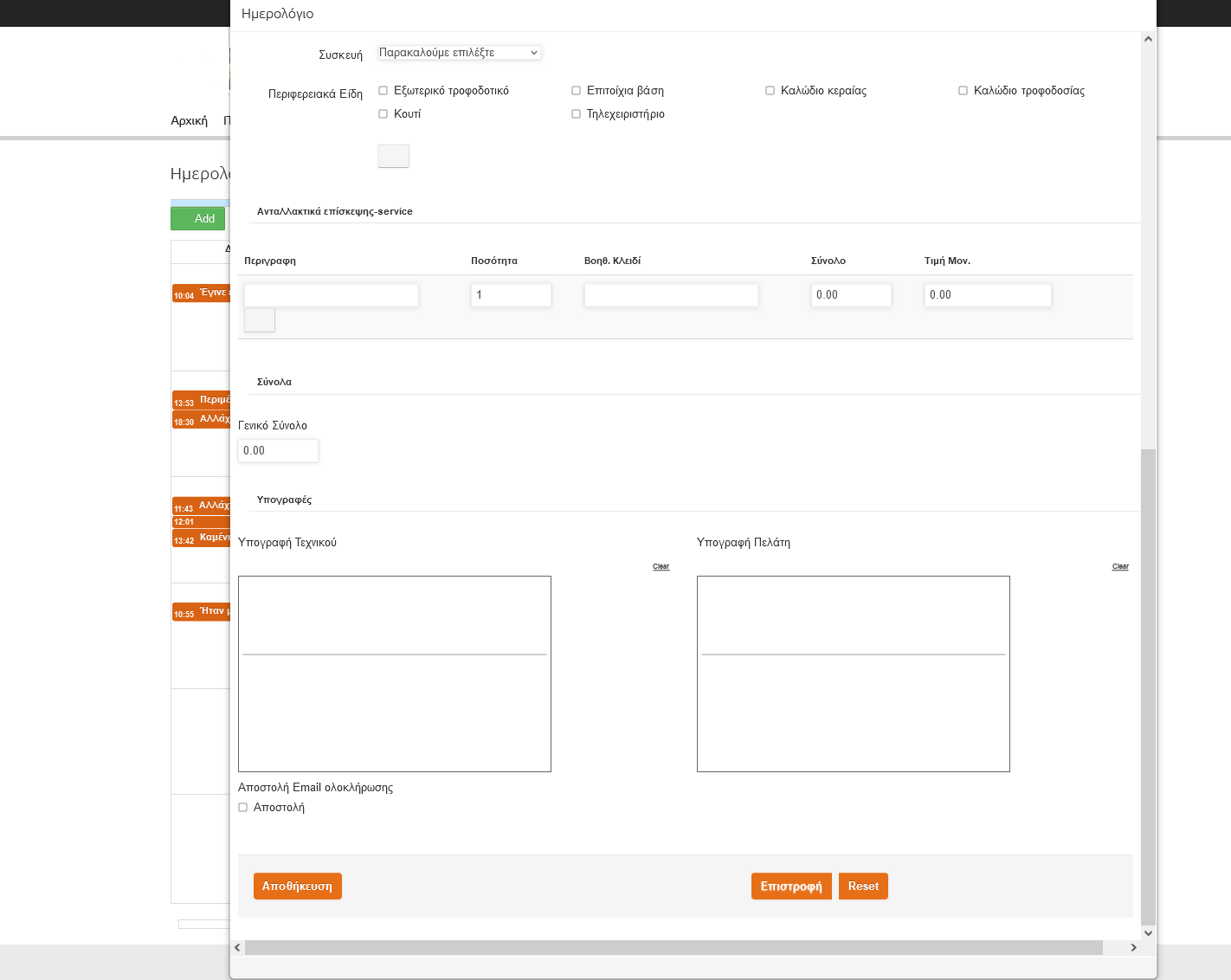Clear the customer signature pad
This screenshot has width=1231, height=980.
pos(1120,566)
